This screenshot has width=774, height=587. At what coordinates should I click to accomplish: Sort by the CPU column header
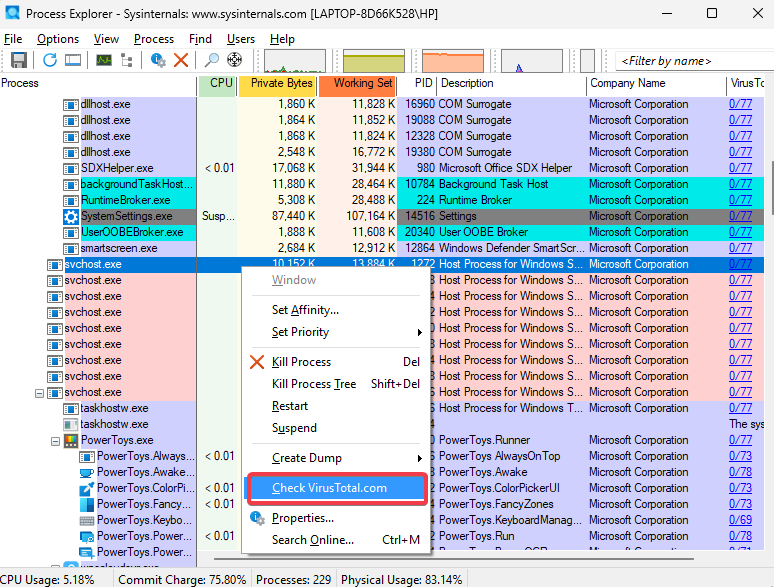coord(218,85)
